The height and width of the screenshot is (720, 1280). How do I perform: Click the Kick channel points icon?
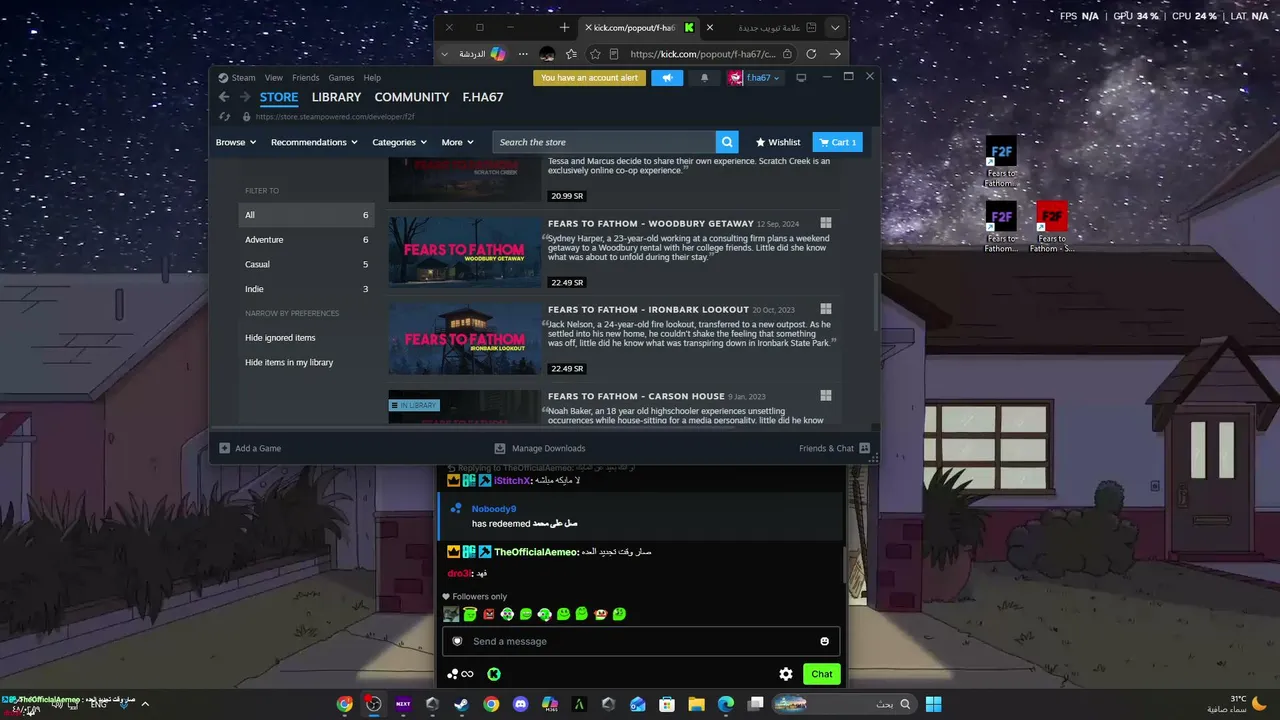[460, 674]
